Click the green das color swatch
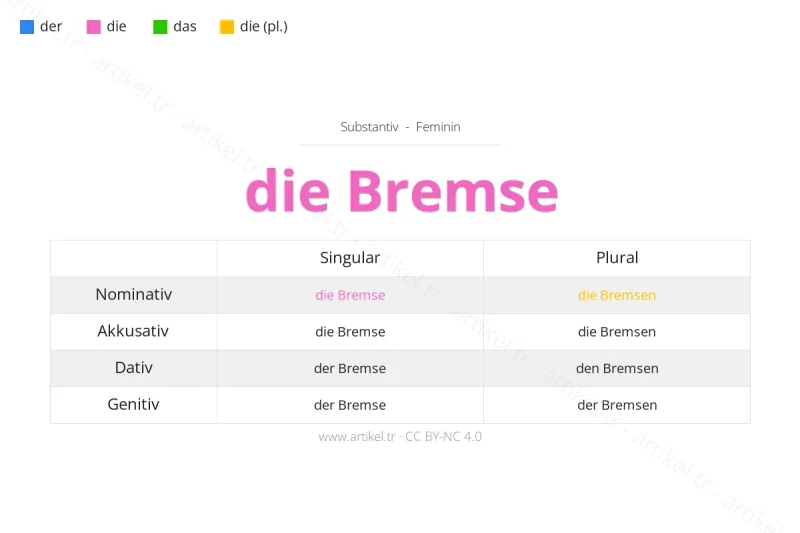Viewport: 800px width, 533px height. click(160, 27)
